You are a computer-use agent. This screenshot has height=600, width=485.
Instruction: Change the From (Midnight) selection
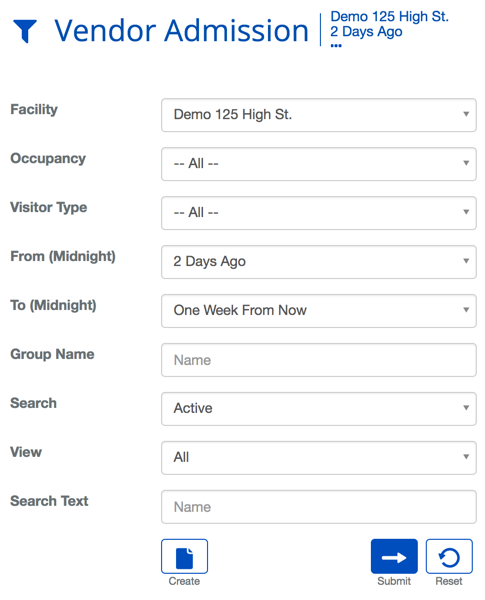point(318,262)
